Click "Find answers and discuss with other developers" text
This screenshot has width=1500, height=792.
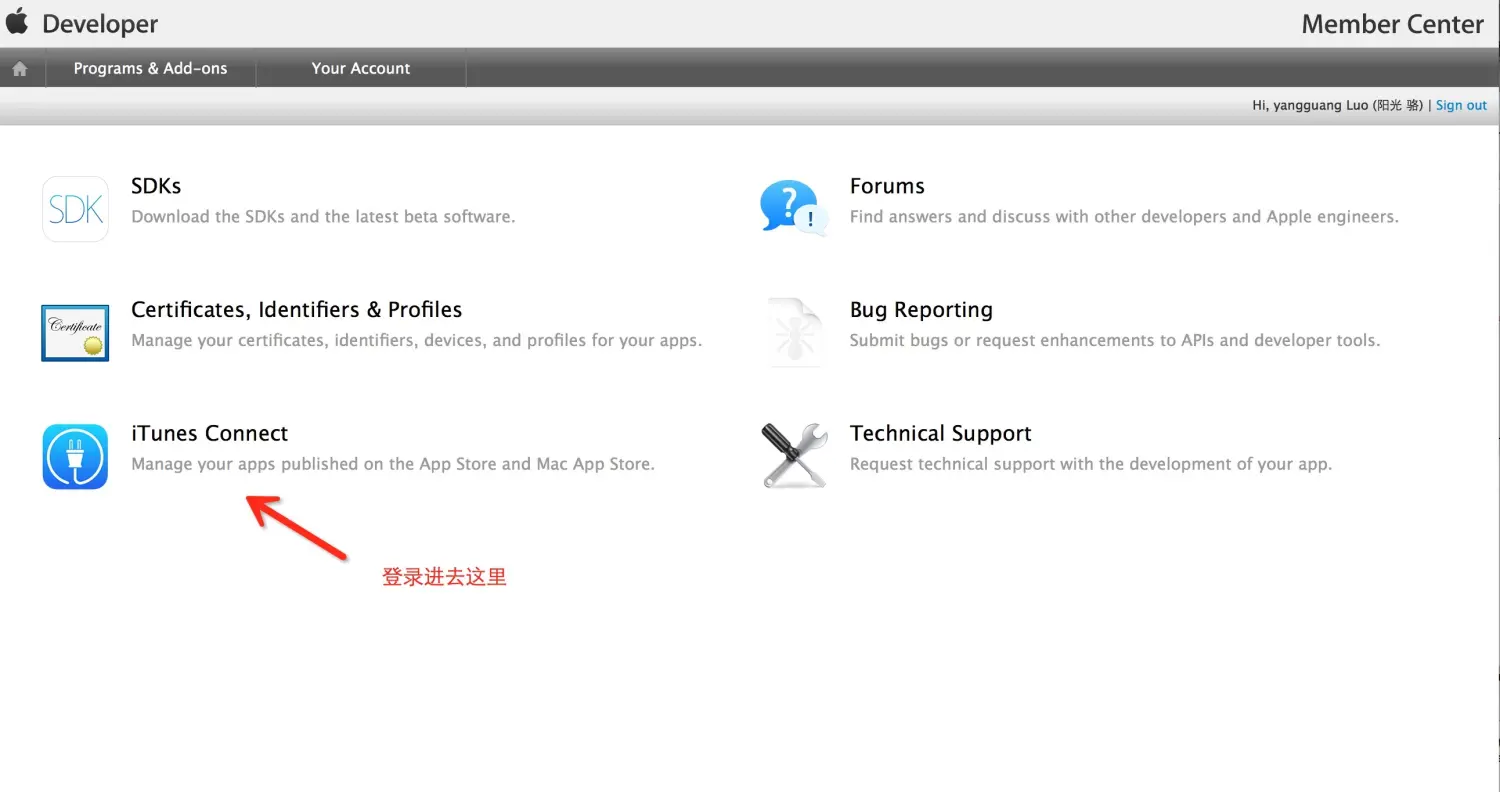[x=1124, y=216]
